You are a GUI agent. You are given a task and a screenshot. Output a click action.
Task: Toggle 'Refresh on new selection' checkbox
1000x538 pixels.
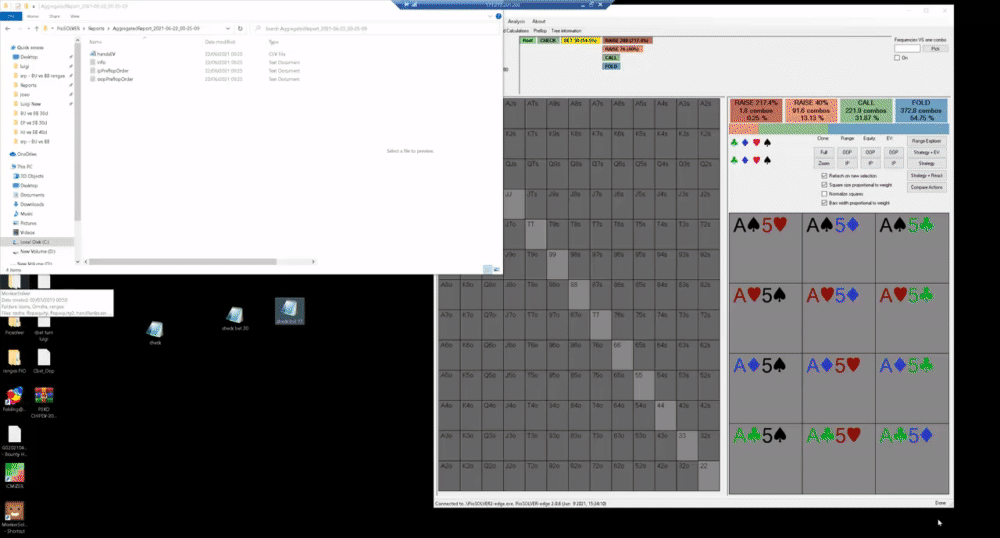pyautogui.click(x=824, y=176)
